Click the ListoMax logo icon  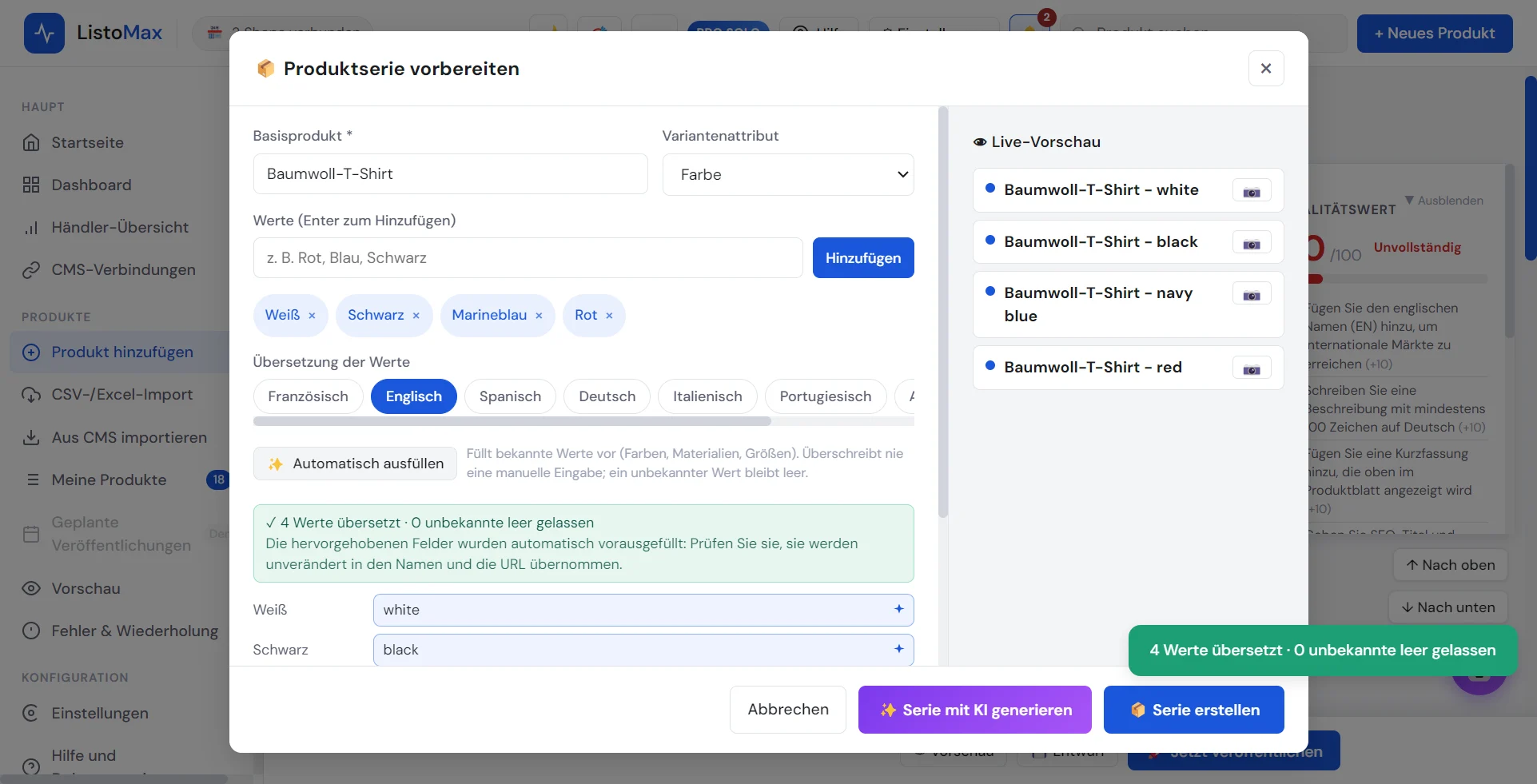tap(44, 33)
